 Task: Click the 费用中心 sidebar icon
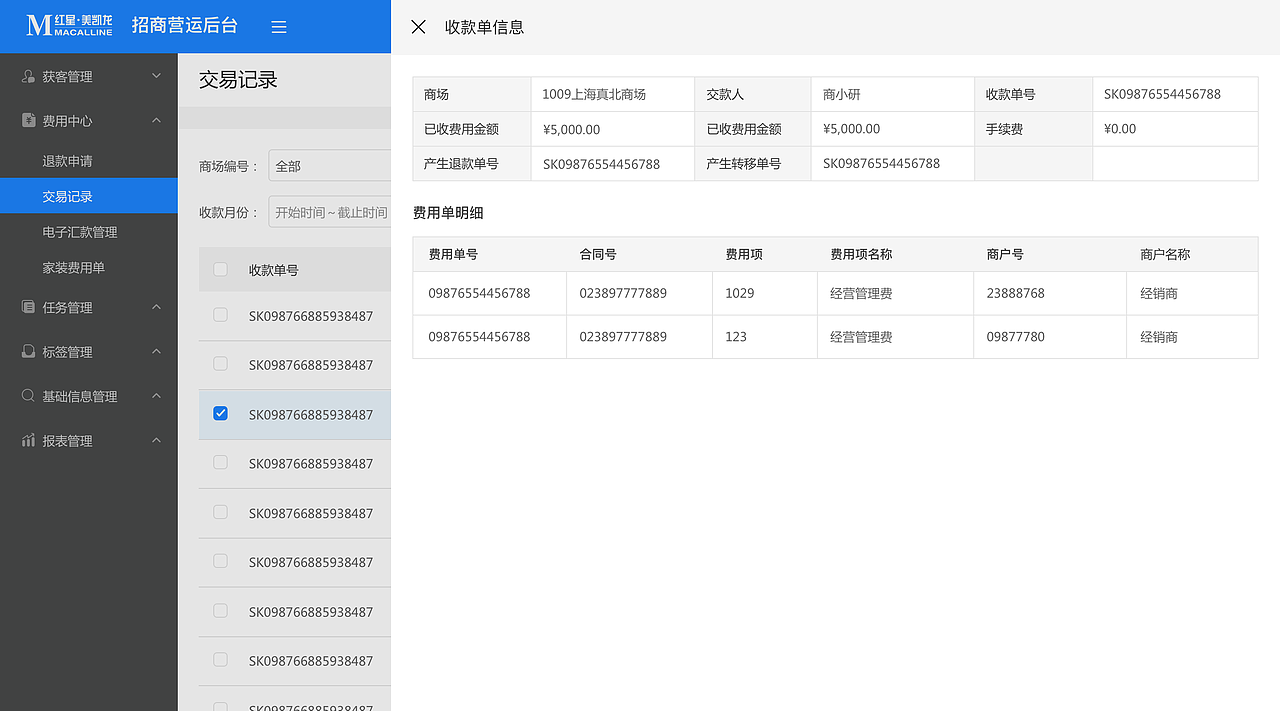point(28,120)
